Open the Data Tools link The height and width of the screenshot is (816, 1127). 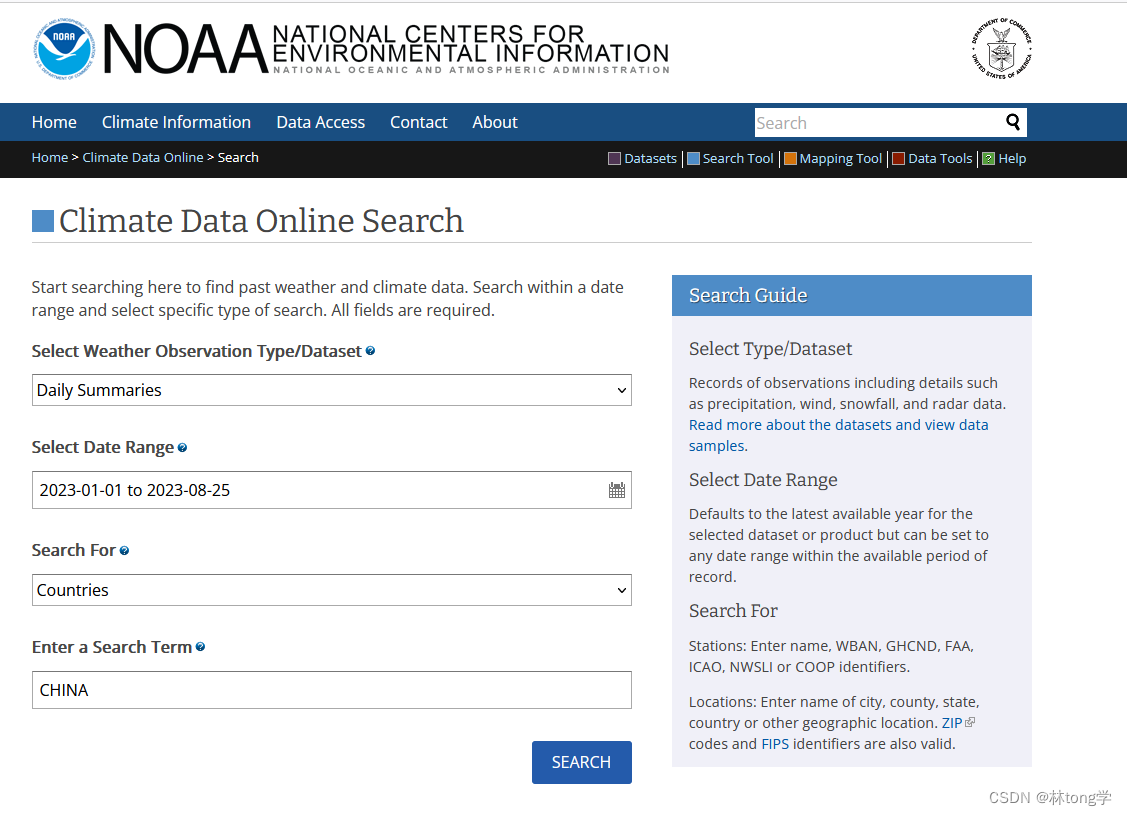(x=940, y=159)
